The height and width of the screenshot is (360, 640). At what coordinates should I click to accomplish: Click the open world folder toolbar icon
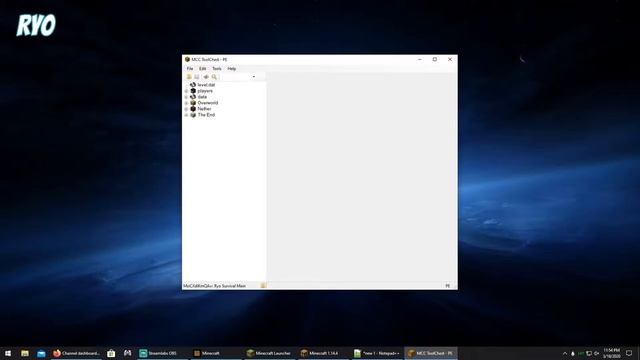(x=189, y=77)
